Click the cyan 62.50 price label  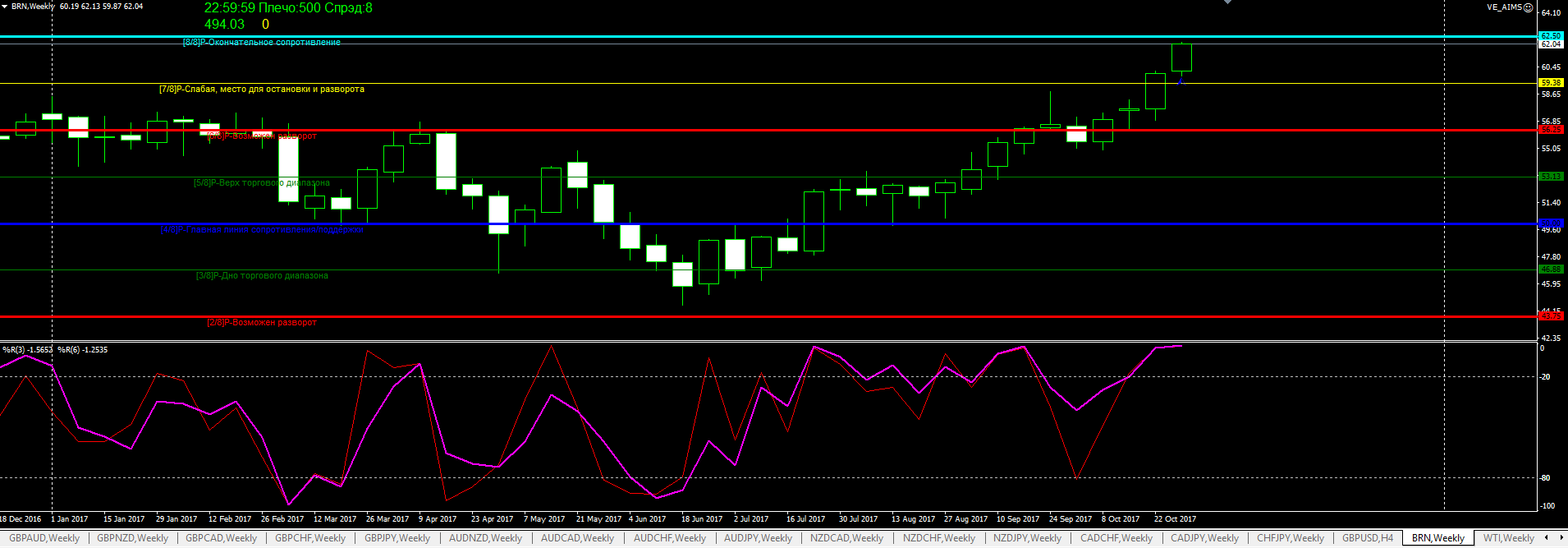click(x=1551, y=36)
